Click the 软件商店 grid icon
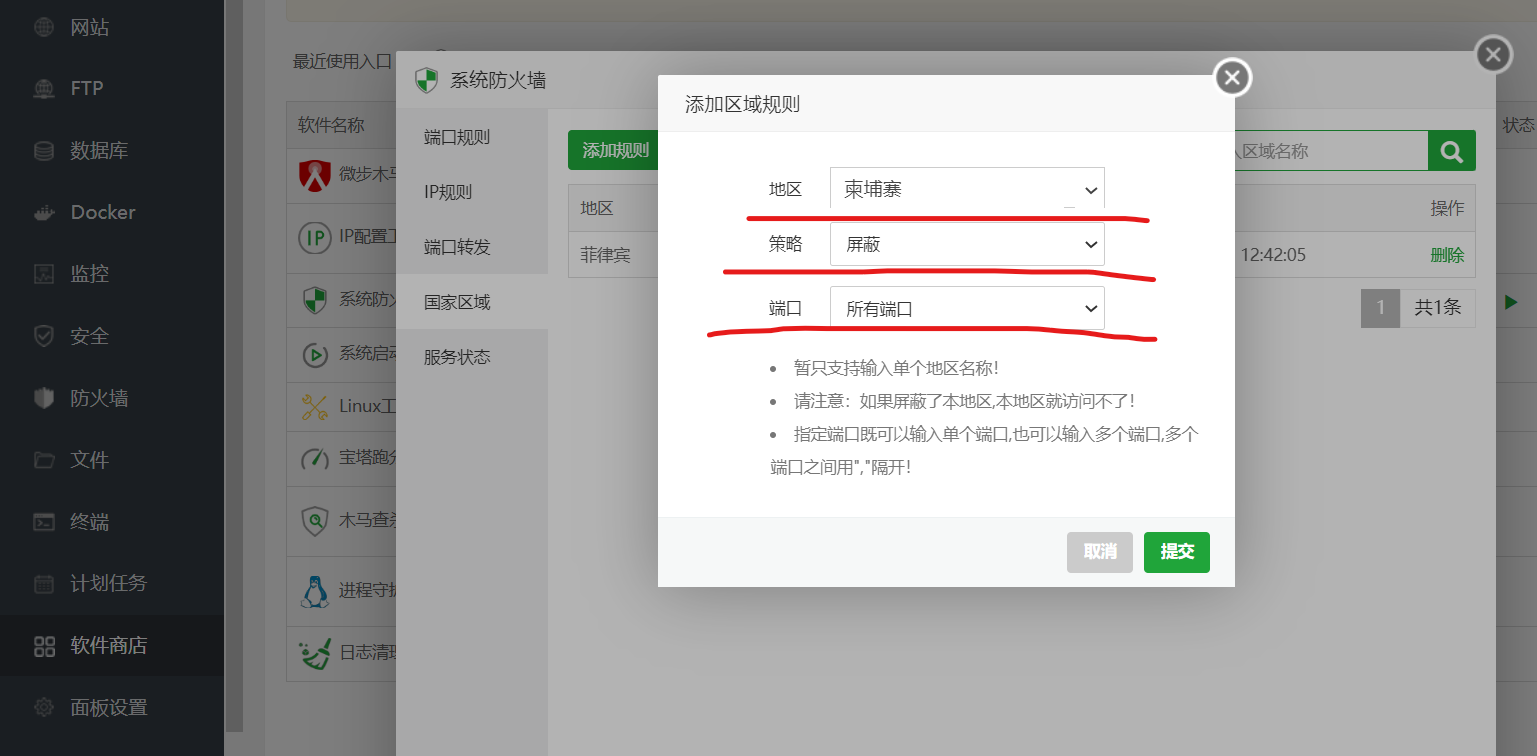The image size is (1537, 756). point(44,646)
